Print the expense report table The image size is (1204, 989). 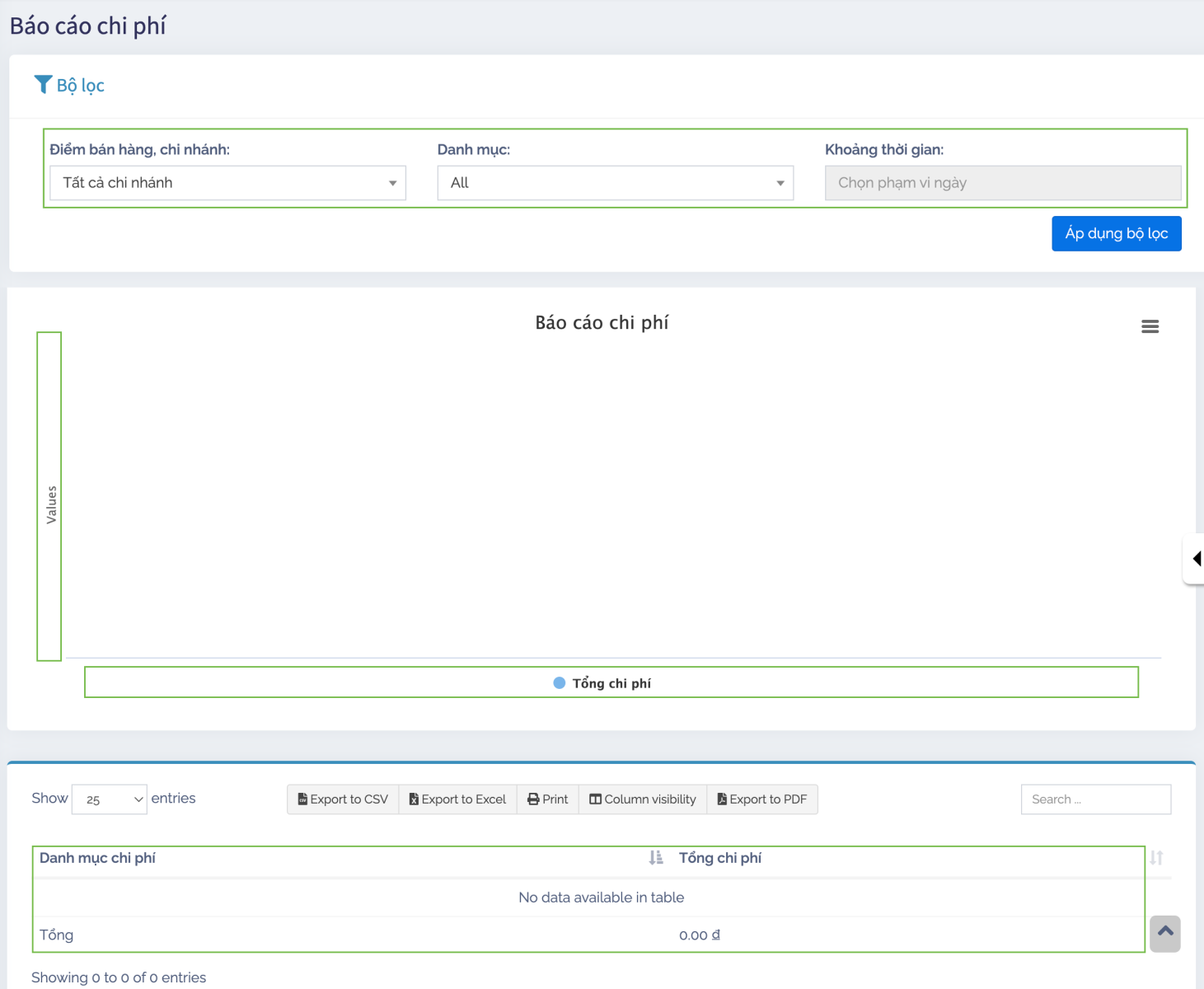coord(547,799)
